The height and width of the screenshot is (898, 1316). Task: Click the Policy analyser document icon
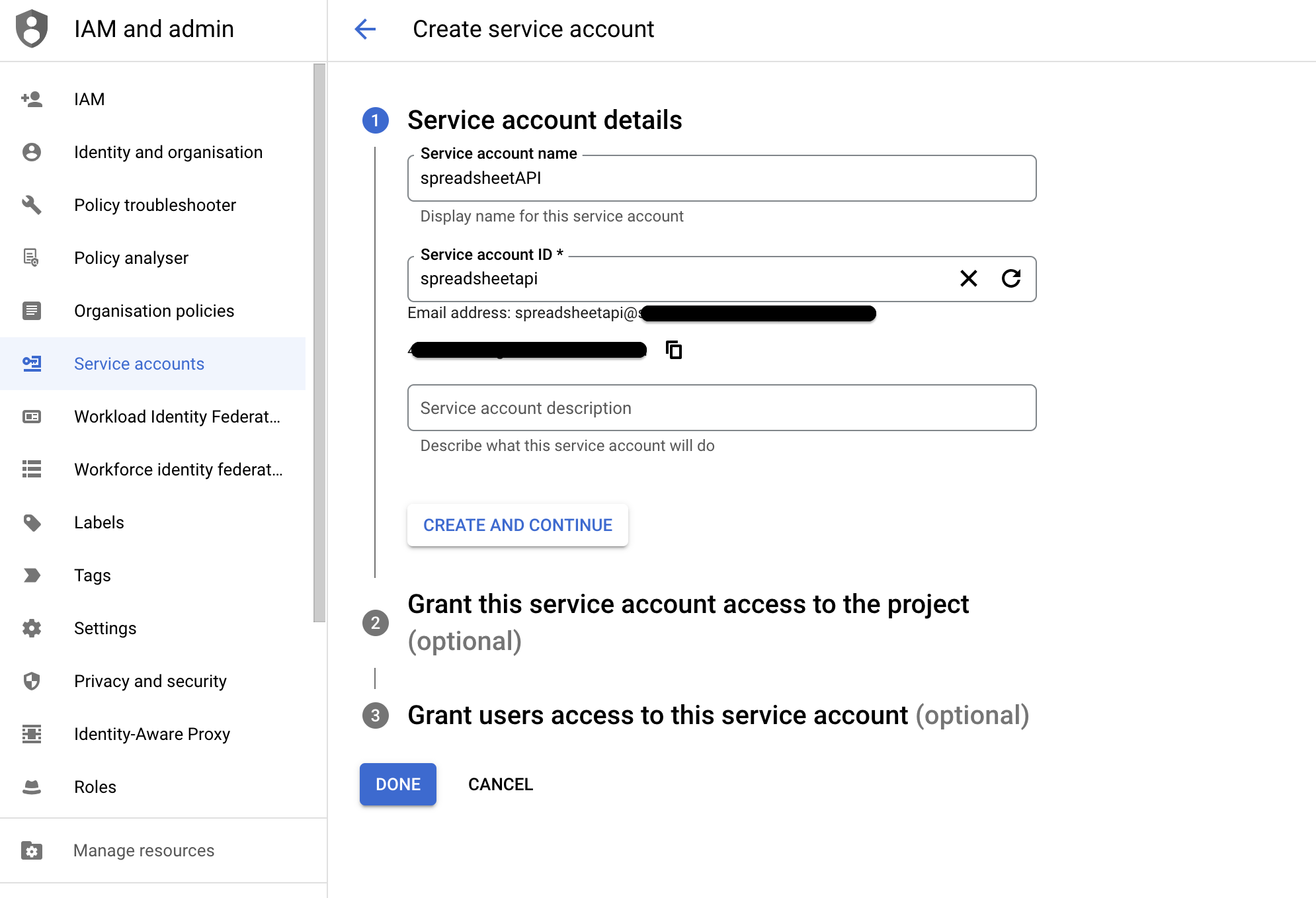[x=32, y=258]
